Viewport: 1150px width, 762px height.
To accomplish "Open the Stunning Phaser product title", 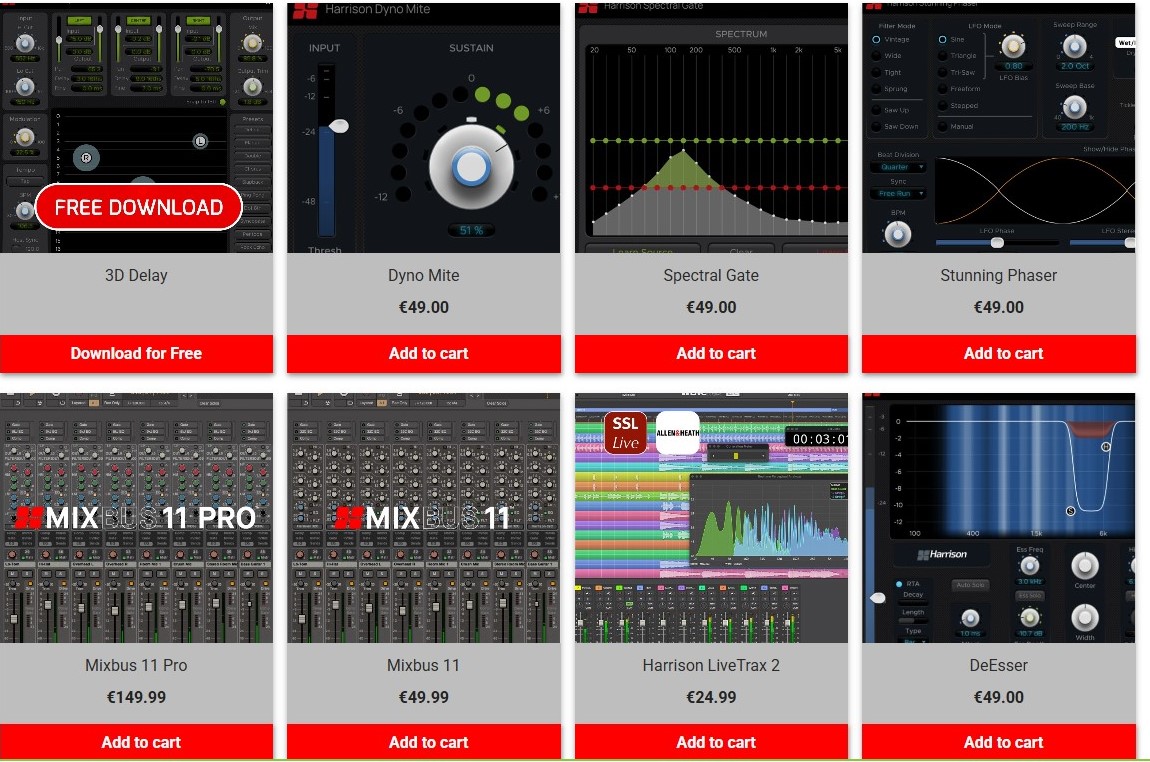I will (999, 276).
